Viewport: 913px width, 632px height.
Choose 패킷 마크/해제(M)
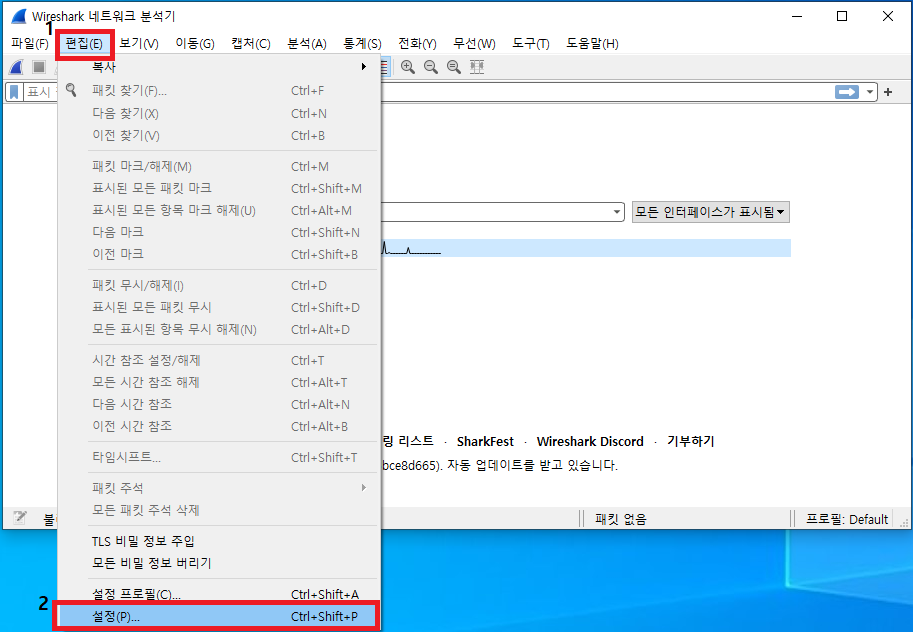pyautogui.click(x=219, y=166)
